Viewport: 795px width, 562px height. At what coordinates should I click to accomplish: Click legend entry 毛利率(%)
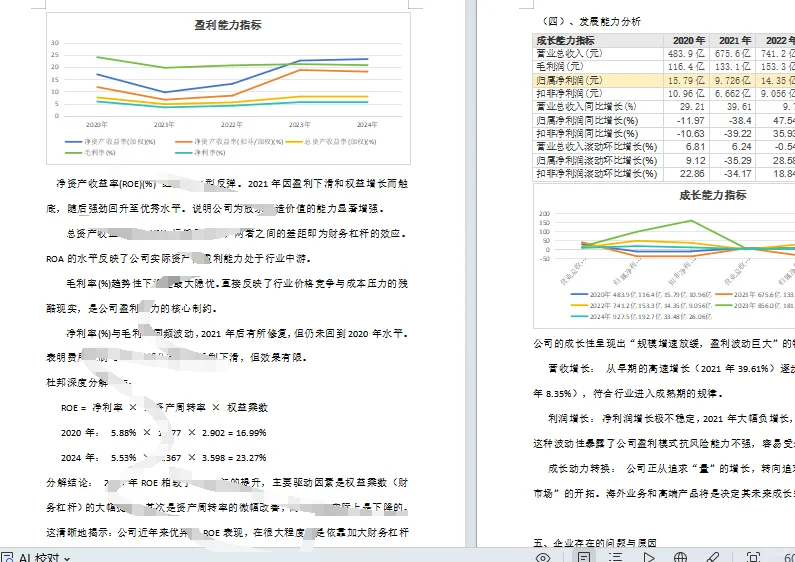pyautogui.click(x=90, y=152)
